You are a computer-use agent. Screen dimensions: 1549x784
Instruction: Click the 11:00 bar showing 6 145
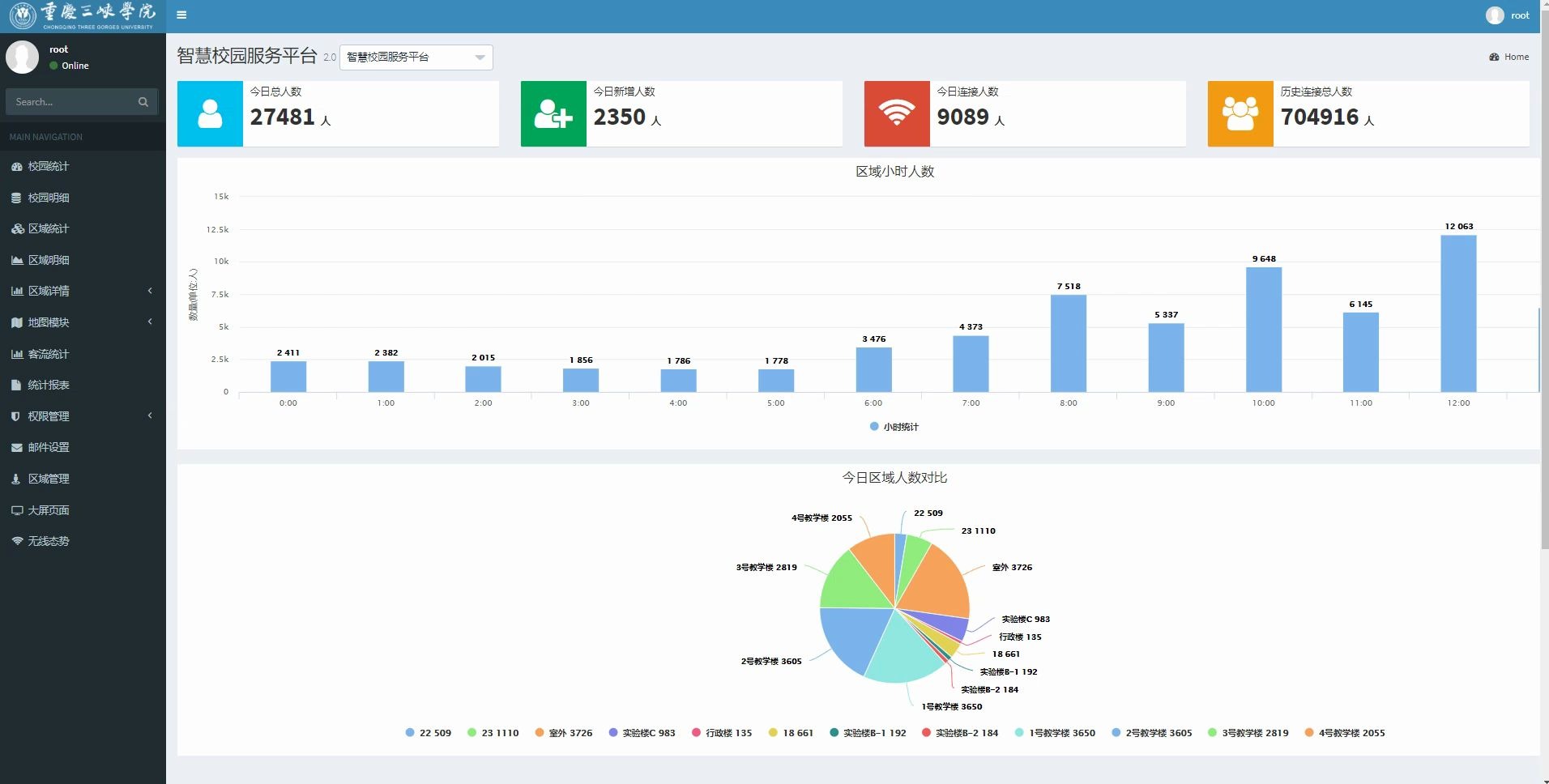pyautogui.click(x=1361, y=352)
